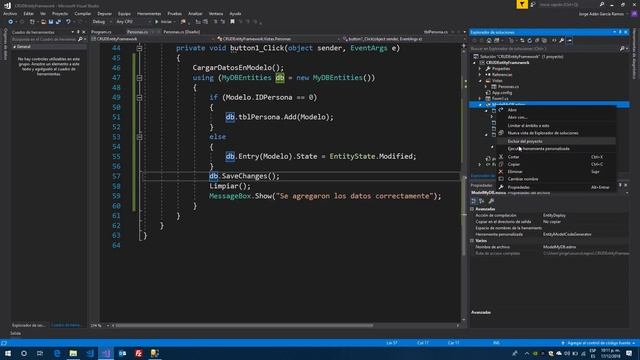Click the Windows Start button
Screen dimensions: 640x360
pyautogui.click(x=8, y=353)
